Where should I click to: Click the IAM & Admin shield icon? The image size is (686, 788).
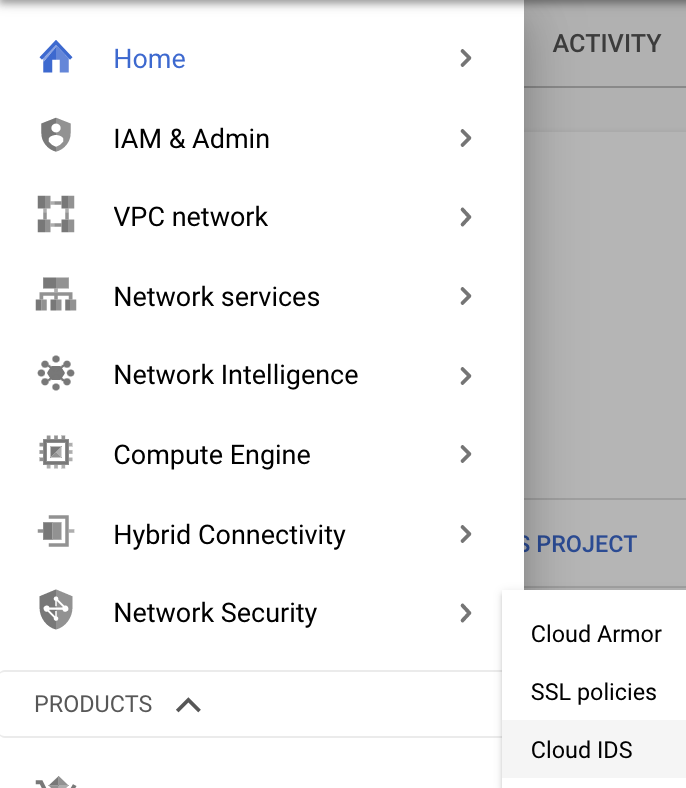56,136
